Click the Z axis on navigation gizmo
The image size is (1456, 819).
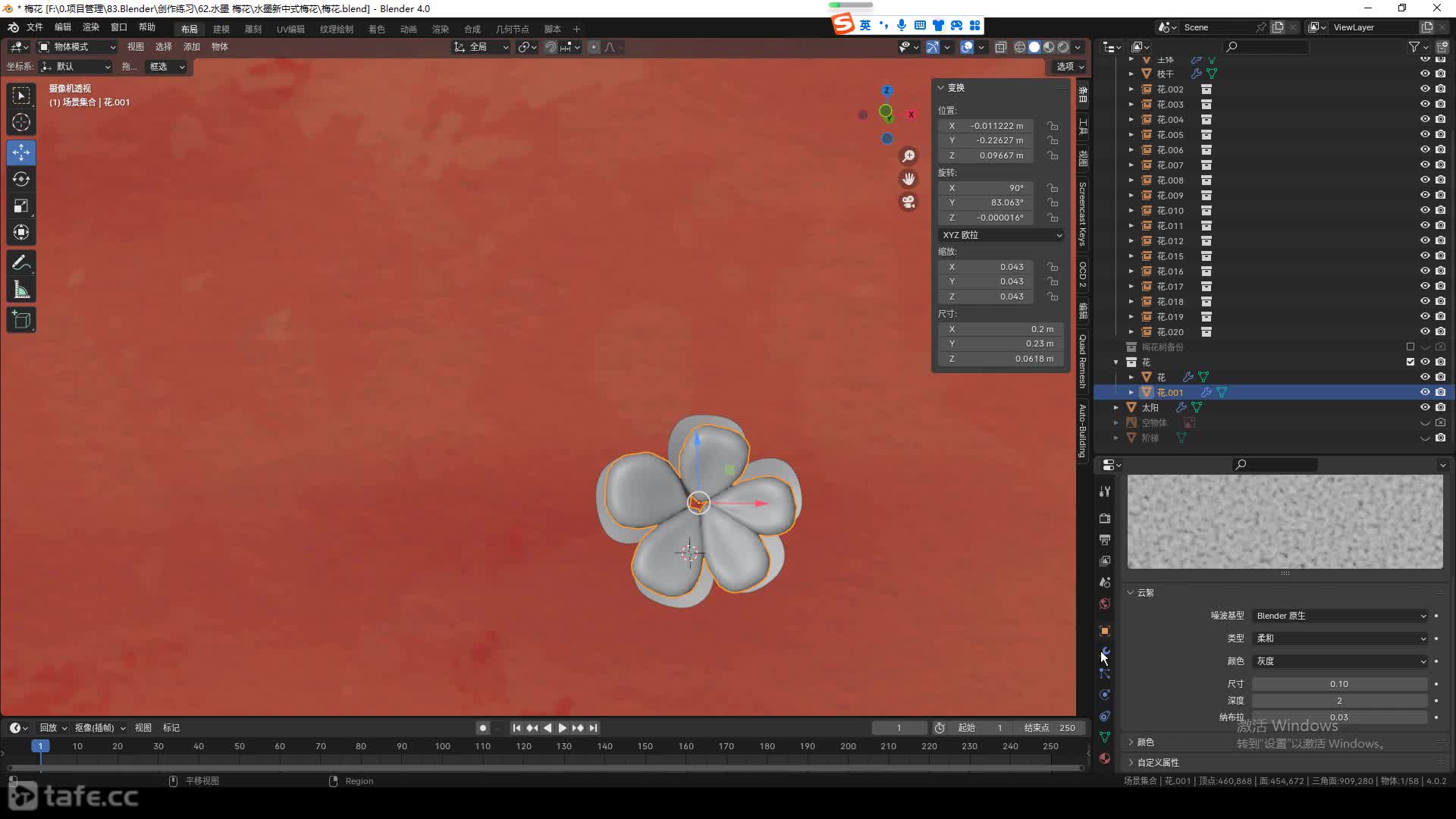coord(886,90)
